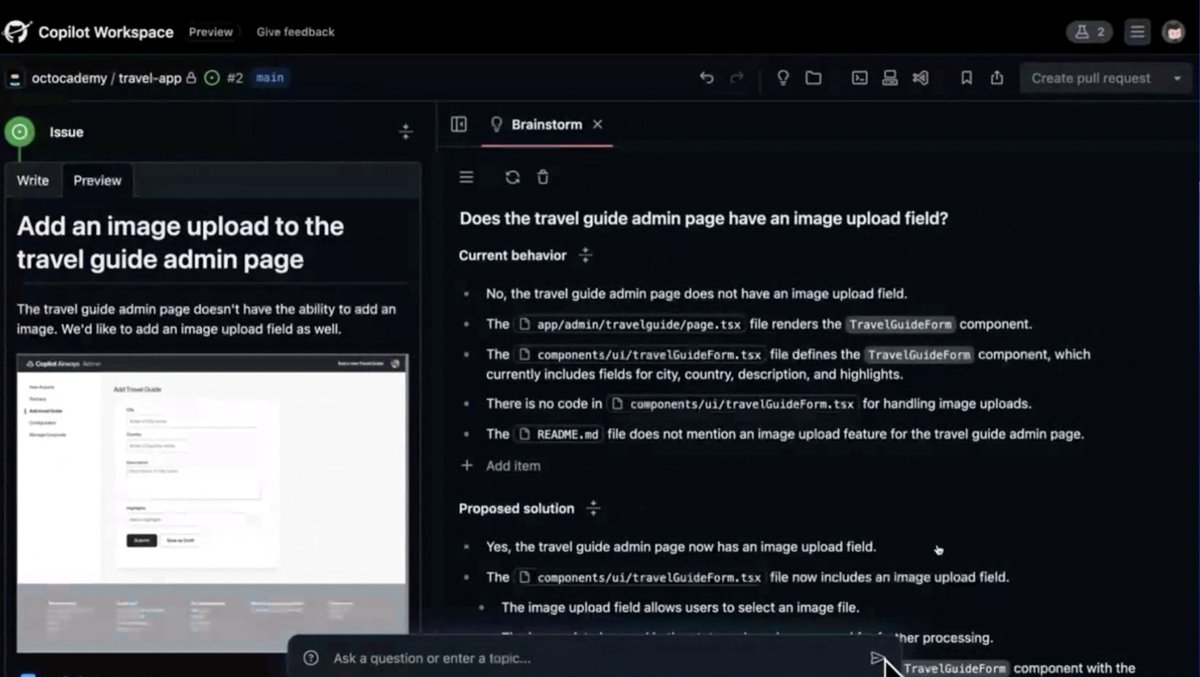Open the user avatar menu
This screenshot has width=1200, height=677.
[1173, 32]
